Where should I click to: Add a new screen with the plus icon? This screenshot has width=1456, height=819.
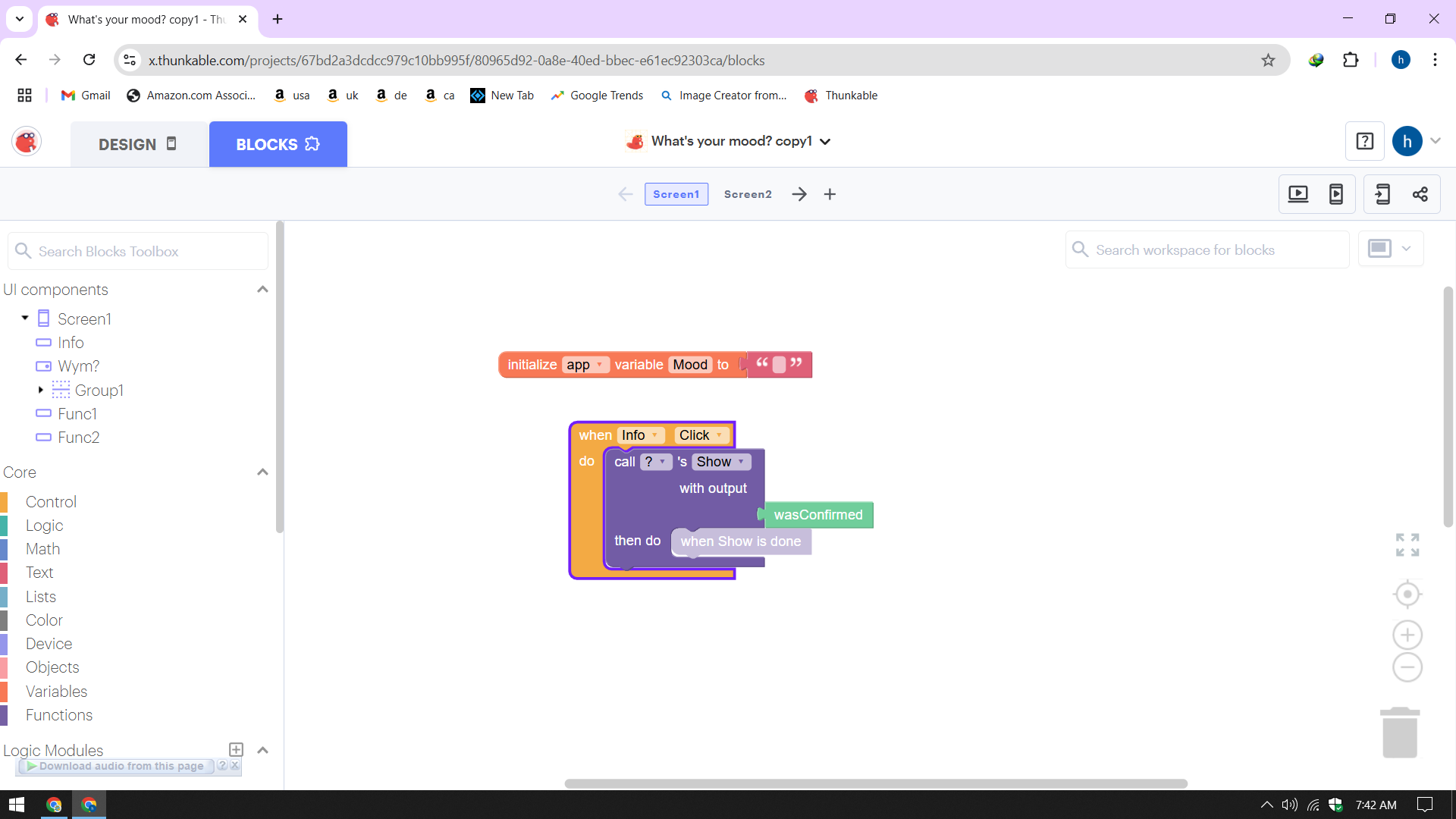click(830, 194)
